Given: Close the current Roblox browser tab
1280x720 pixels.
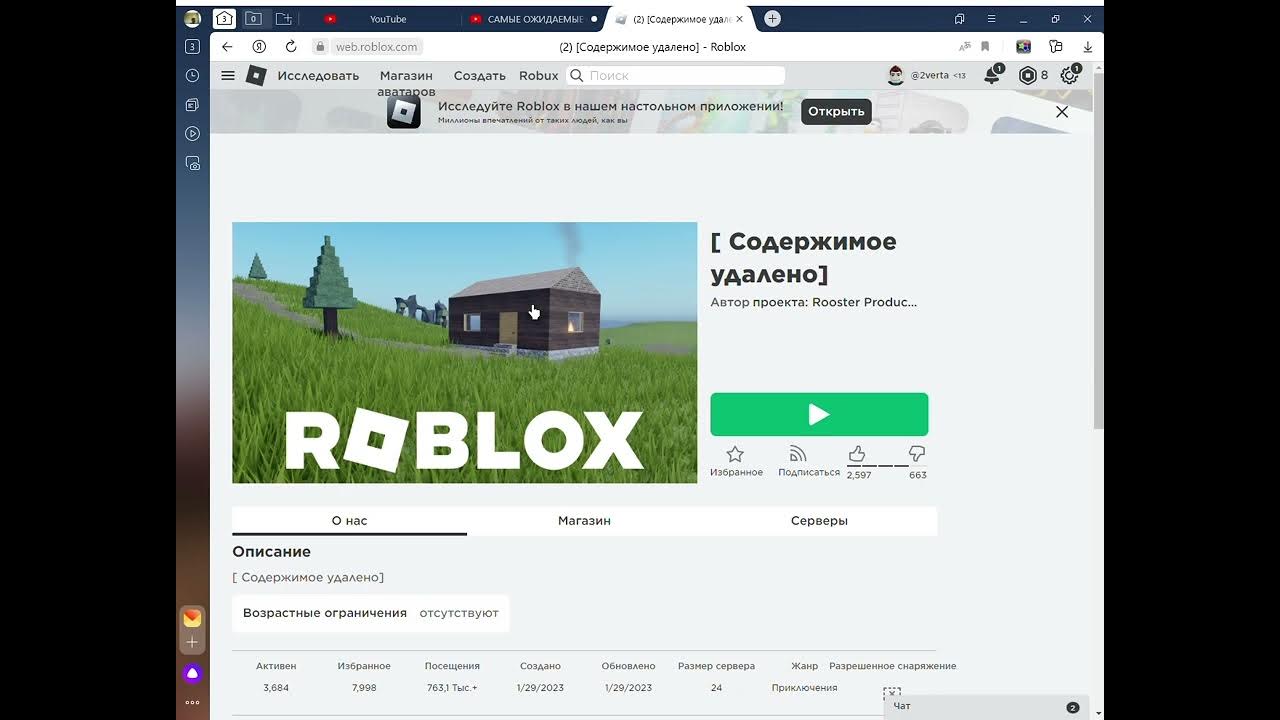Looking at the screenshot, I should click(x=739, y=19).
